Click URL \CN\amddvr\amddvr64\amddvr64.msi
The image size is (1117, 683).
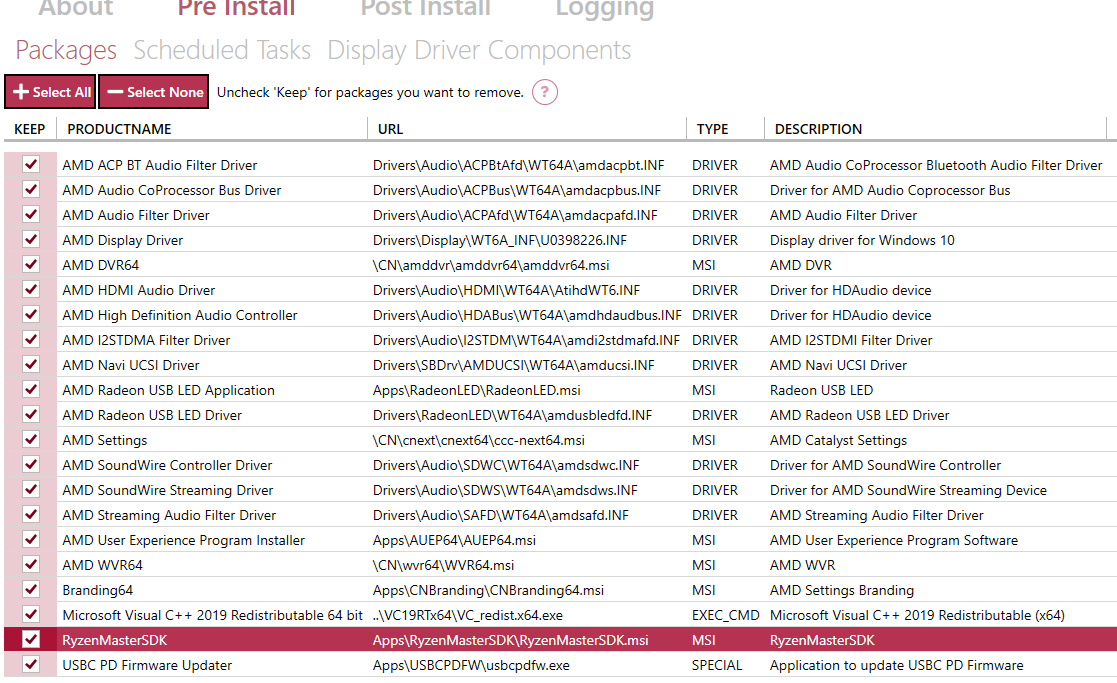[x=491, y=265]
